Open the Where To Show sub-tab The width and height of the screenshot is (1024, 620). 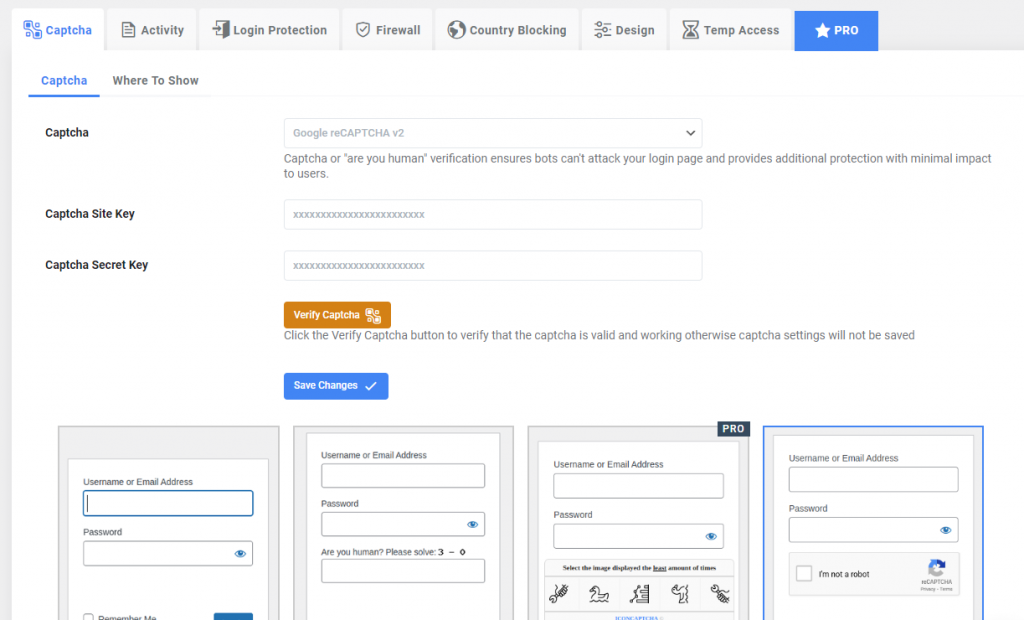[155, 79]
